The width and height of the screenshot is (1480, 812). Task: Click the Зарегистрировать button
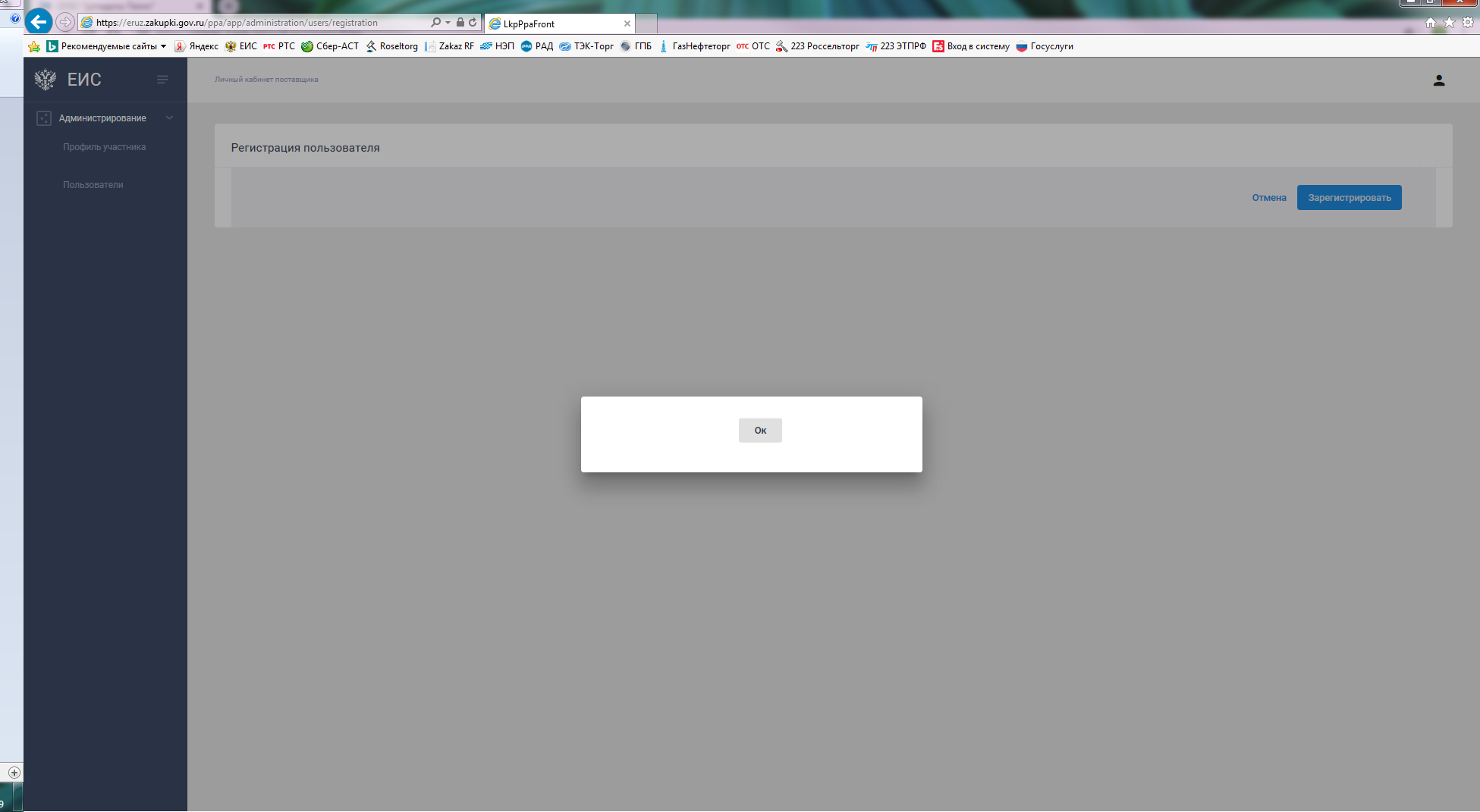tap(1349, 198)
